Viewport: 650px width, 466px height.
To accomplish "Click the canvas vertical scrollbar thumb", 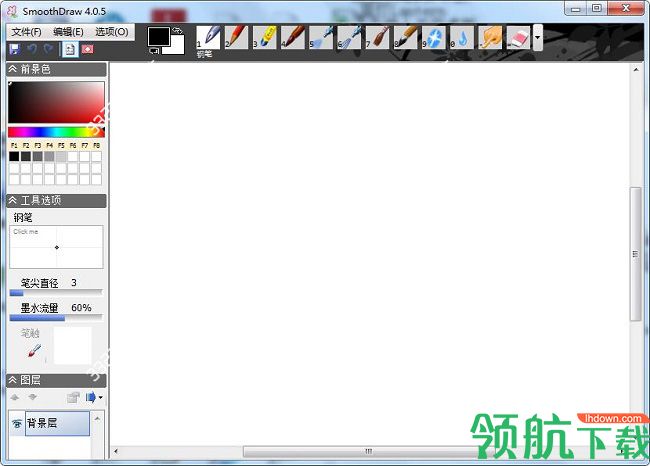I will (x=635, y=254).
